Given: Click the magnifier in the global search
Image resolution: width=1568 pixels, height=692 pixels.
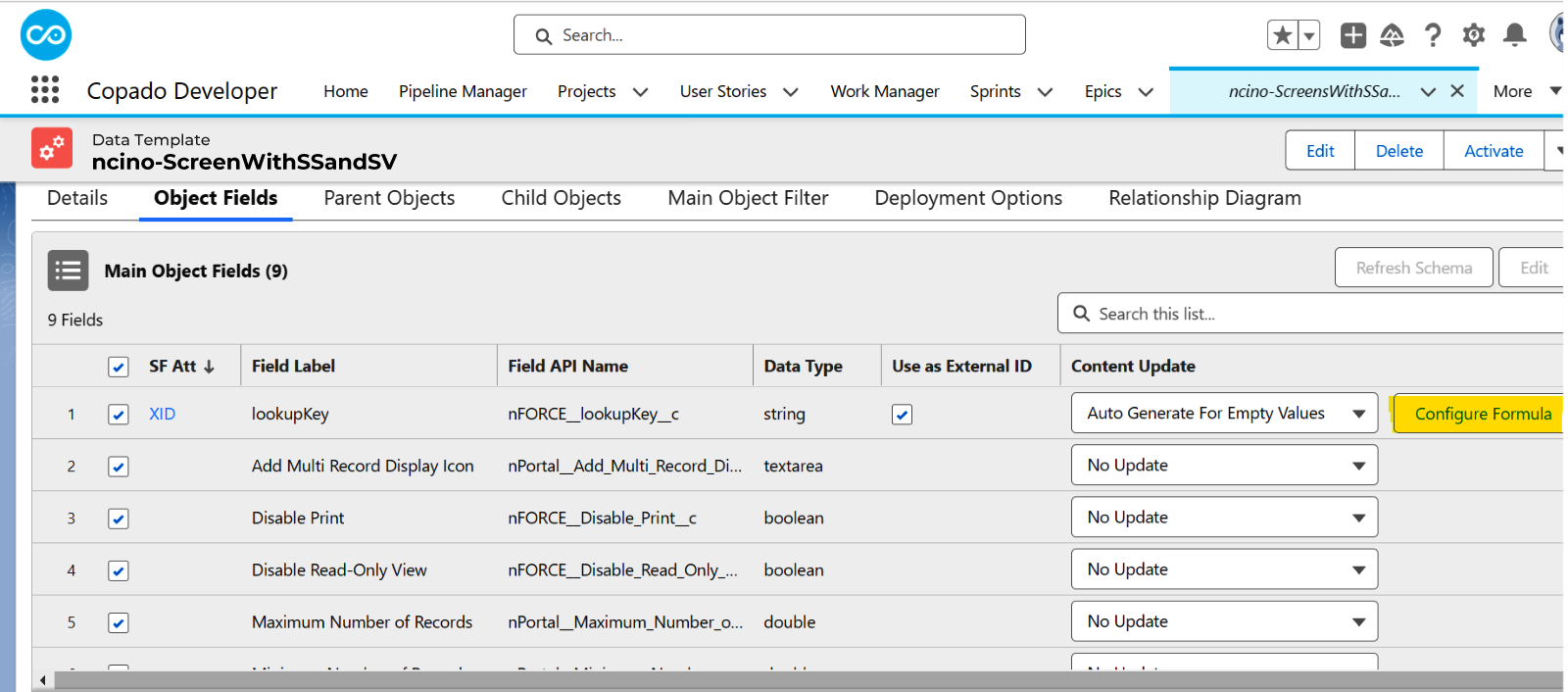Looking at the screenshot, I should tap(543, 36).
